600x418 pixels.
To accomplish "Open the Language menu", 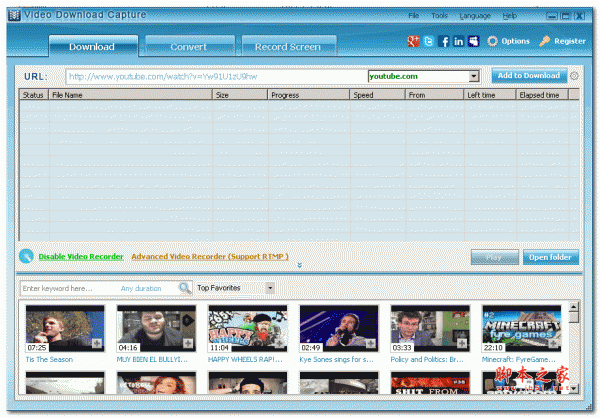I will (x=475, y=16).
